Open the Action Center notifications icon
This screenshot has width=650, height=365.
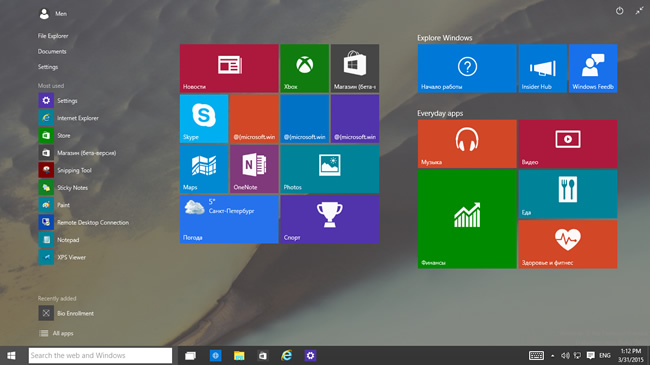pyautogui.click(x=591, y=355)
